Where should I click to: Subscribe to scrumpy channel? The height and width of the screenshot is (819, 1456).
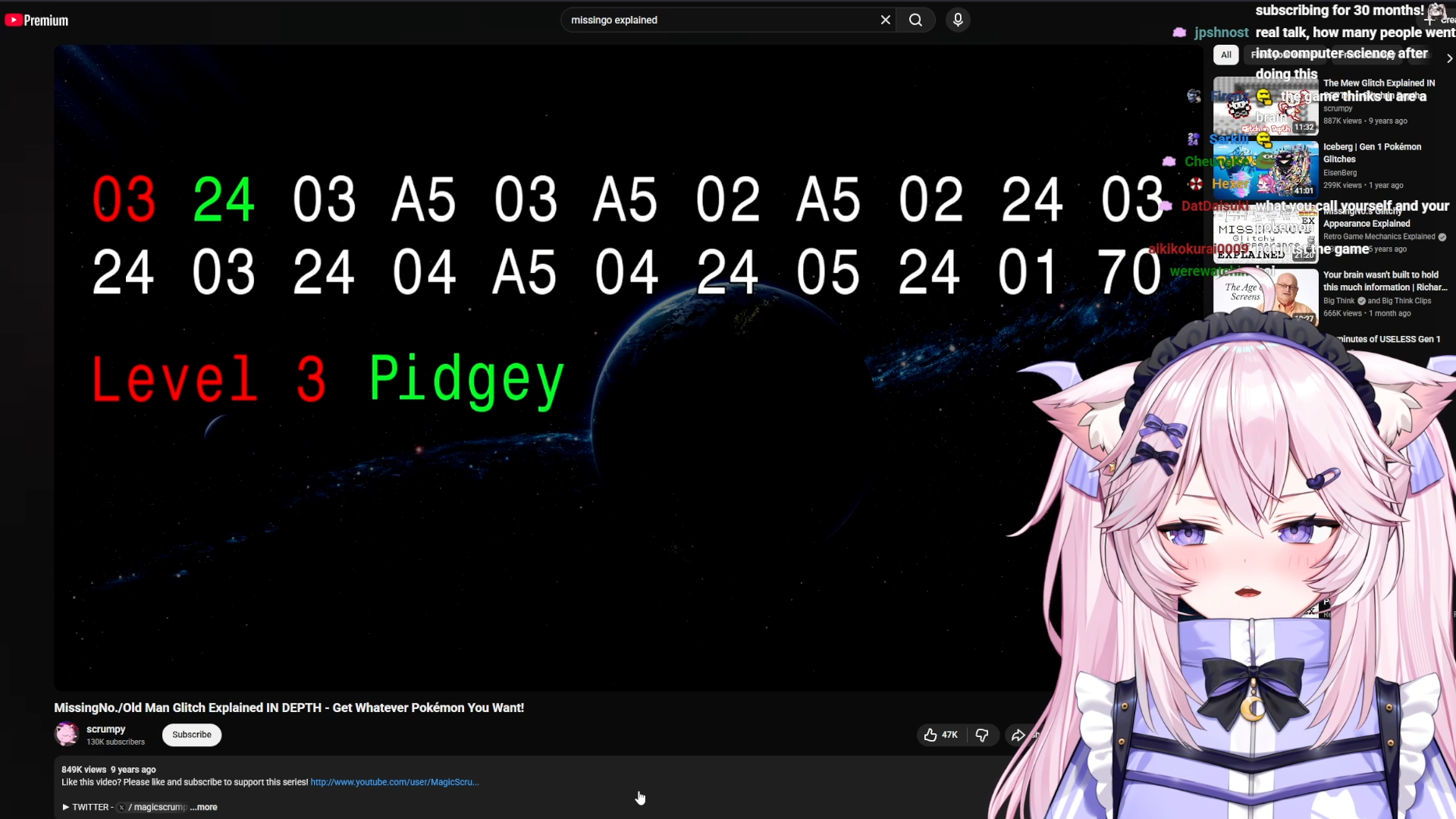click(x=192, y=735)
